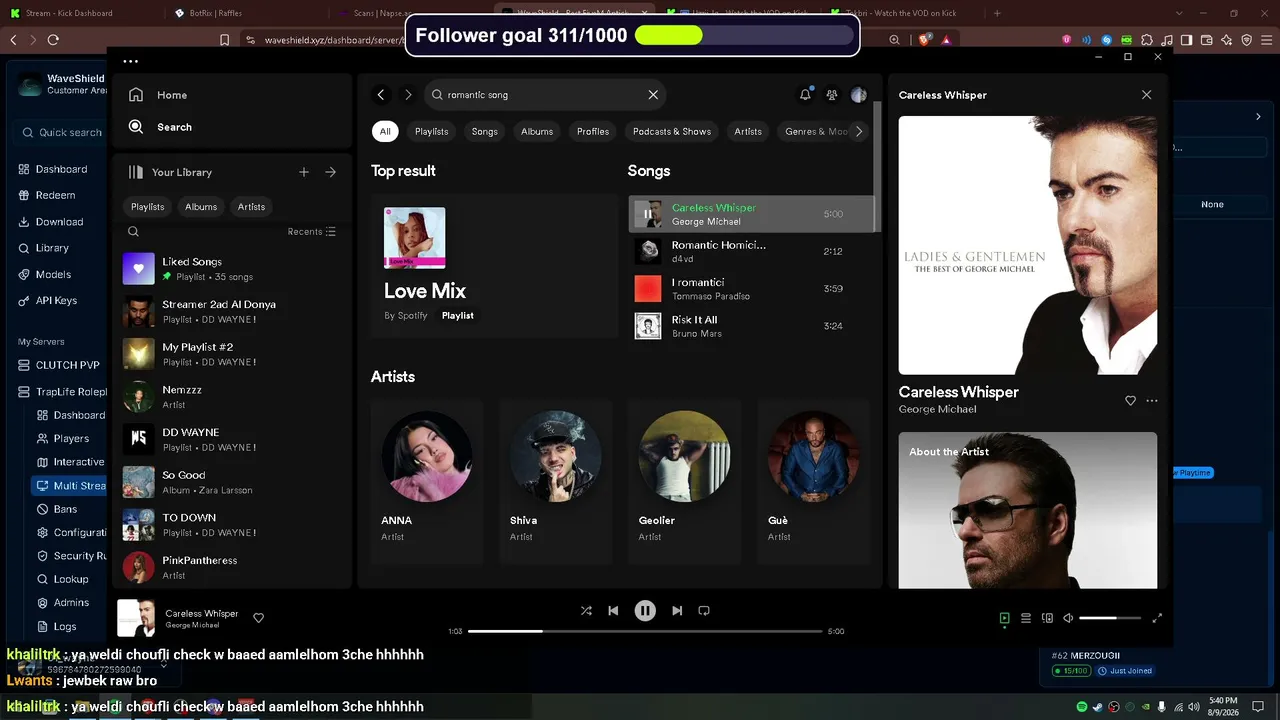Open the library Recents sort dropdown
The height and width of the screenshot is (720, 1280).
312,231
